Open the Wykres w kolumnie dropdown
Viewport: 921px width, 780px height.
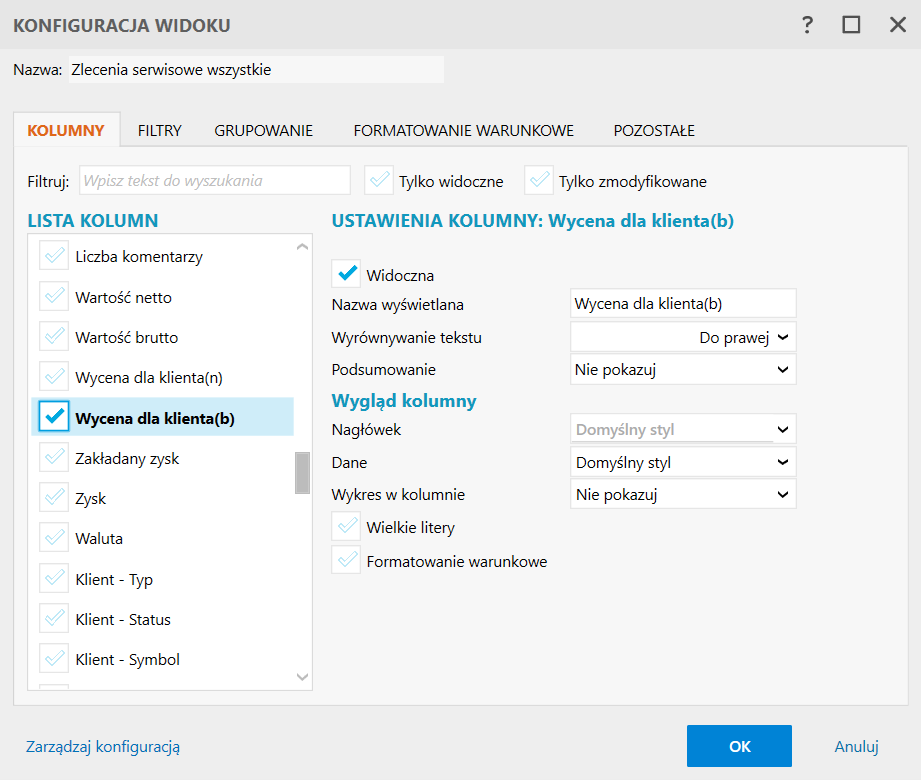click(683, 493)
